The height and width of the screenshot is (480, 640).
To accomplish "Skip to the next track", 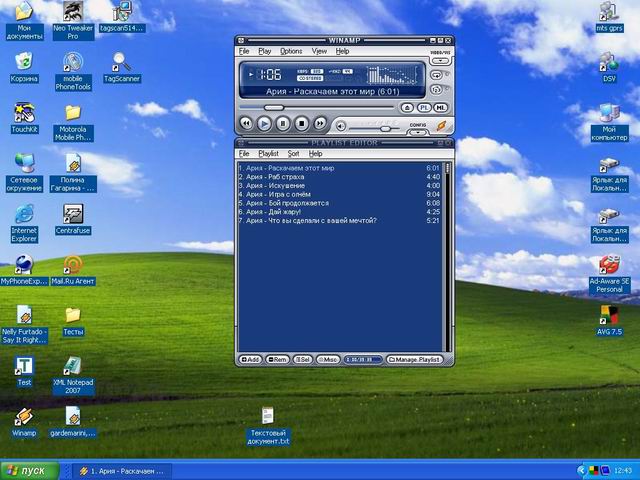I will point(320,123).
